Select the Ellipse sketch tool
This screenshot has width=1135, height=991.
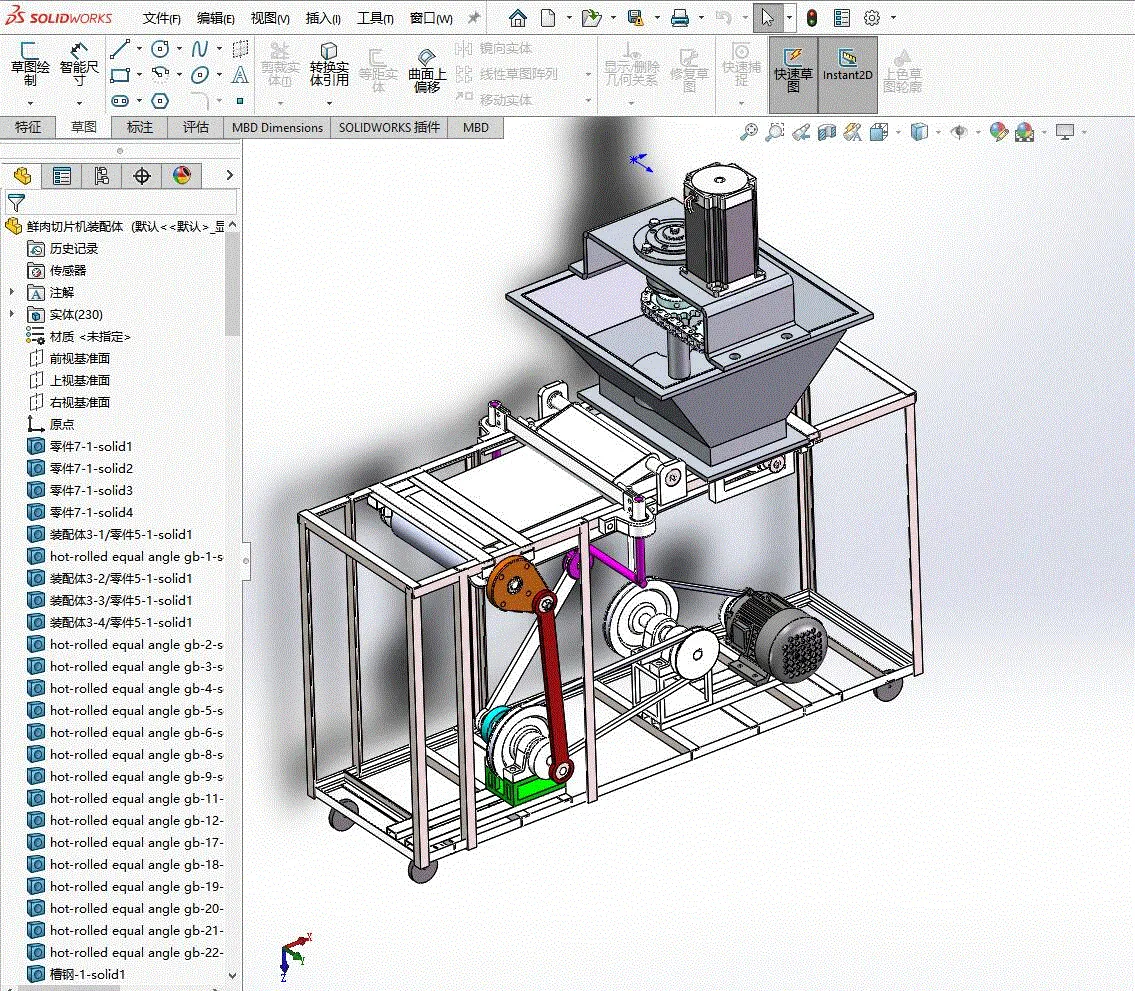[200, 75]
